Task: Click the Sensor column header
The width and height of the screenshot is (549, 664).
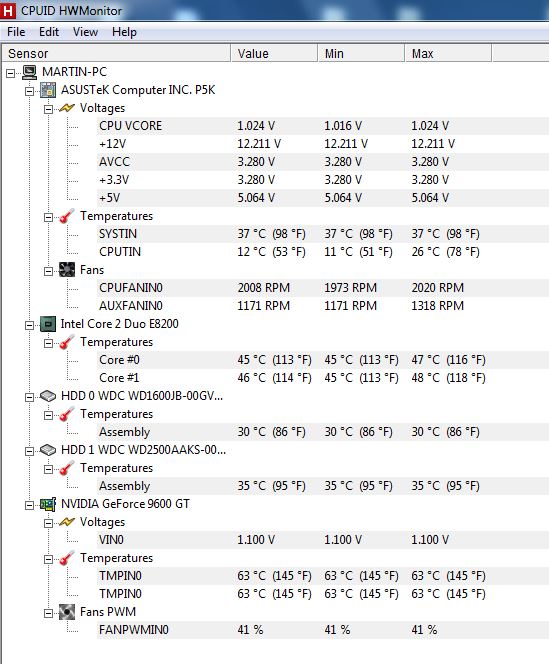Action: point(116,53)
